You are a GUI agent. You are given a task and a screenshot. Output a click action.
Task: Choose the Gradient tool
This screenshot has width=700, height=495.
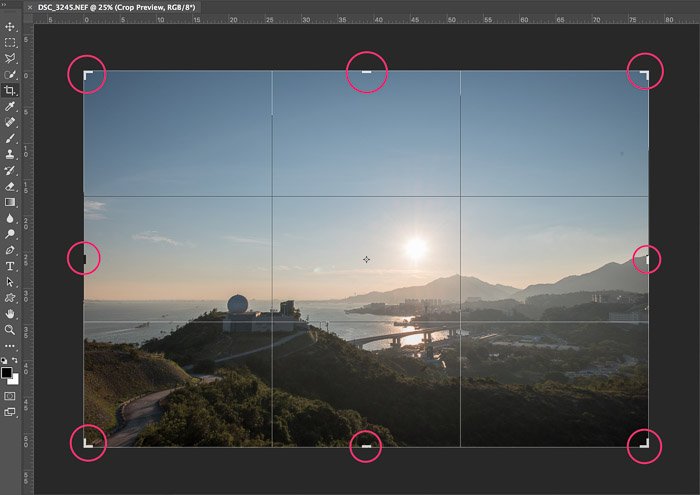click(x=10, y=202)
